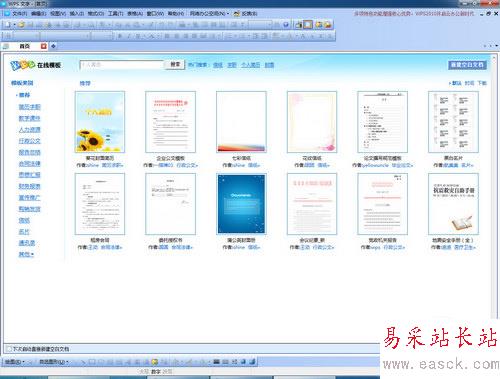Tick the start-with-blank-document checkbox

click(x=9, y=349)
